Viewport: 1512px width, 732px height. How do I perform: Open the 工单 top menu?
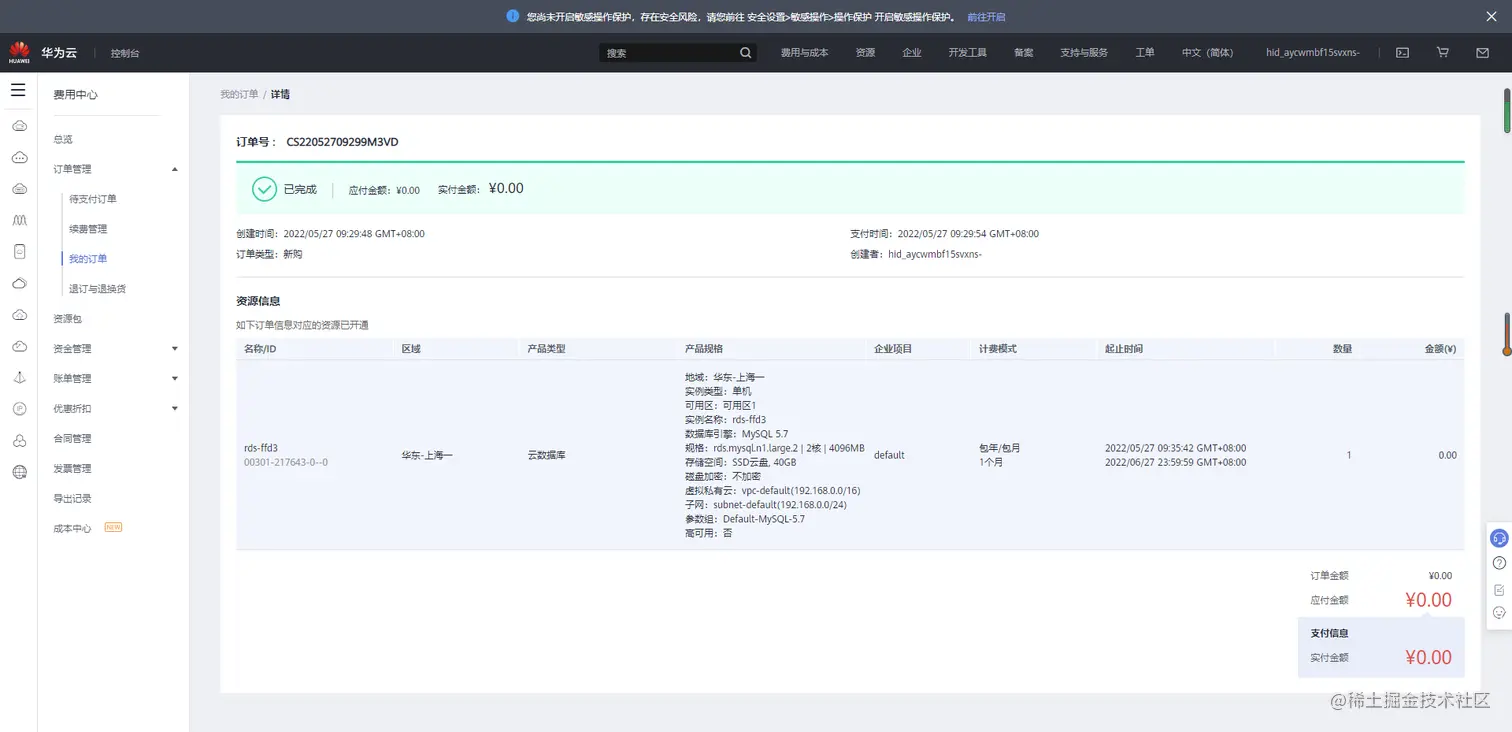pyautogui.click(x=1145, y=53)
